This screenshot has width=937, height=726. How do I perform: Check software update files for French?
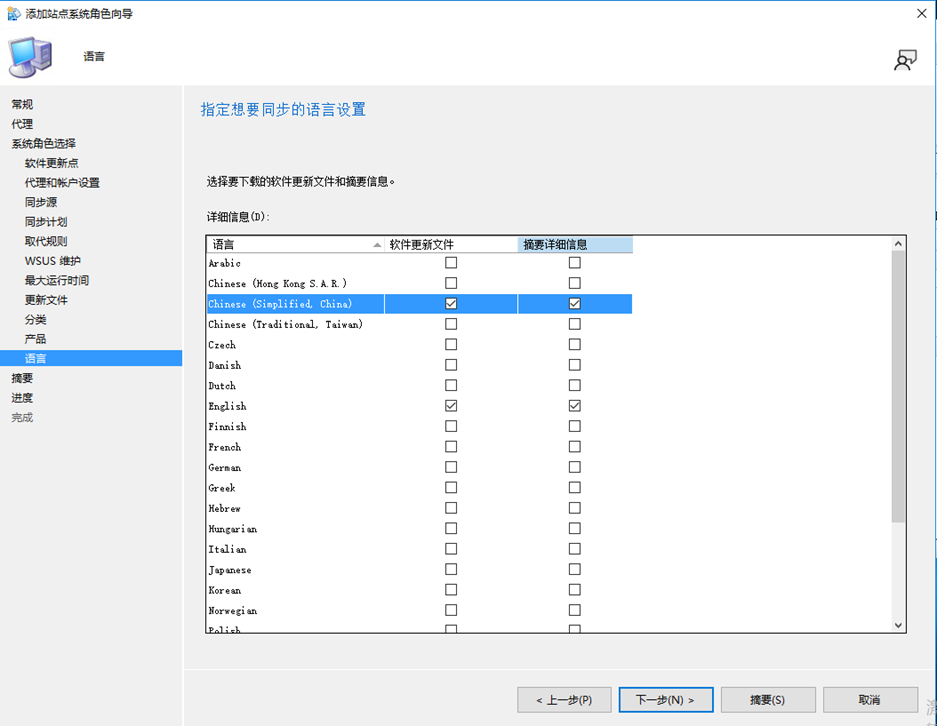451,447
